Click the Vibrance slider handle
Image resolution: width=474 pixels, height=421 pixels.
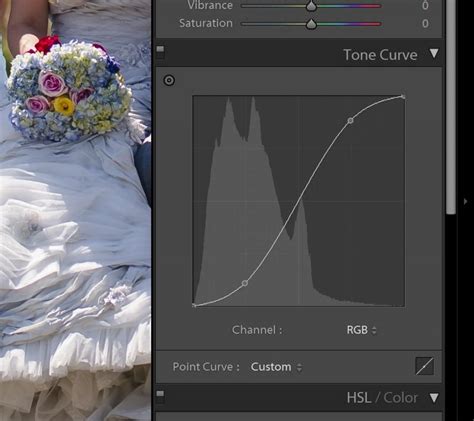[311, 6]
